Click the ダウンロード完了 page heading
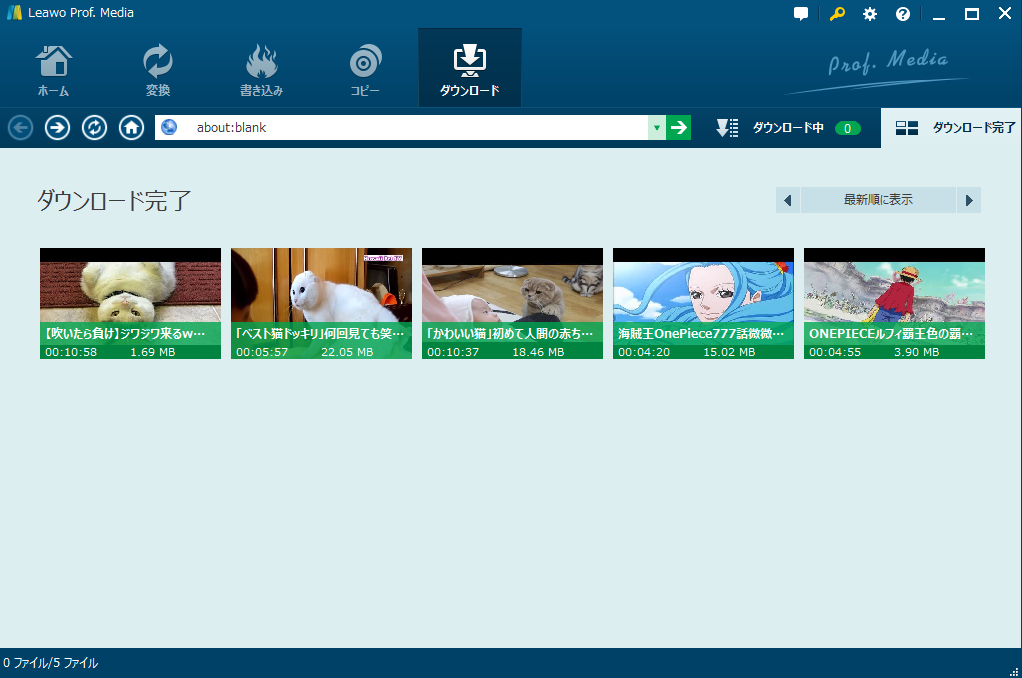 point(114,200)
